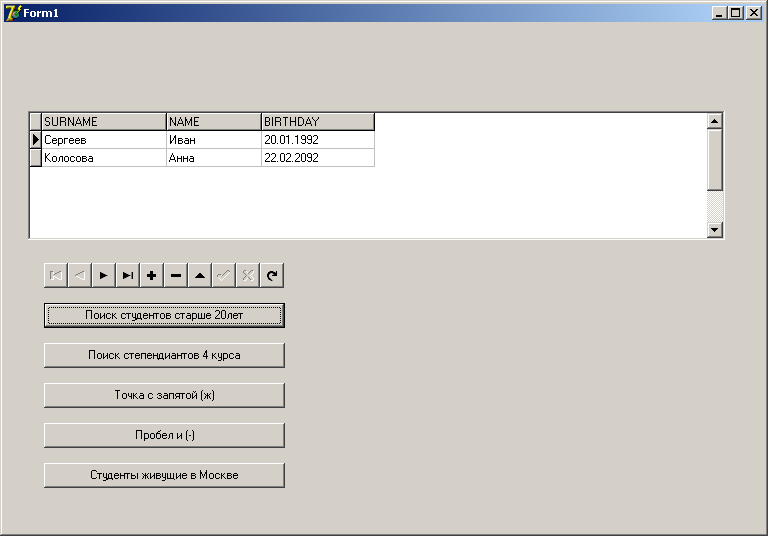Click grid scrollbar up arrow
The image size is (768, 536).
pyautogui.click(x=715, y=121)
